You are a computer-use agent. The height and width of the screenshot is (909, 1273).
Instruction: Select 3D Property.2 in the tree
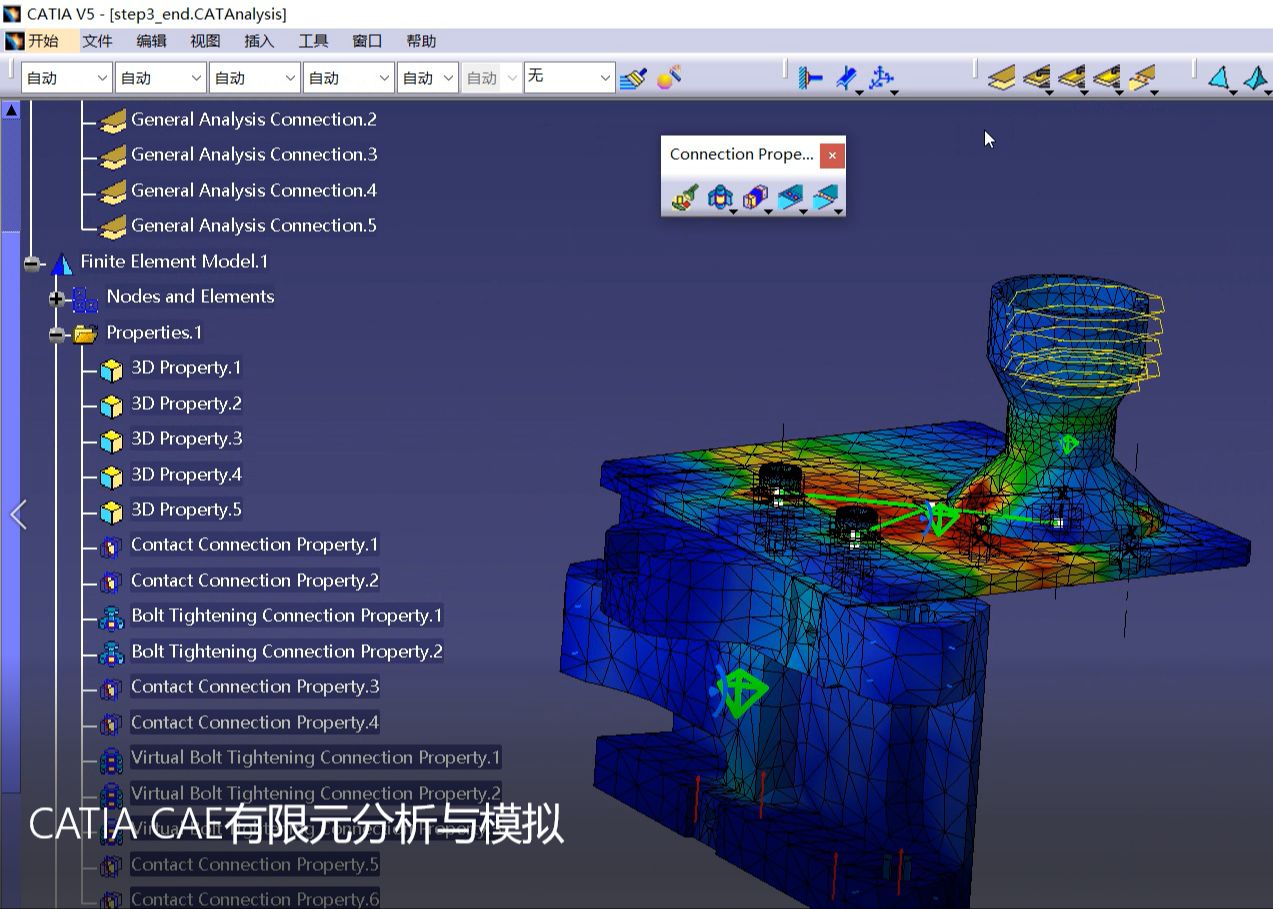186,404
